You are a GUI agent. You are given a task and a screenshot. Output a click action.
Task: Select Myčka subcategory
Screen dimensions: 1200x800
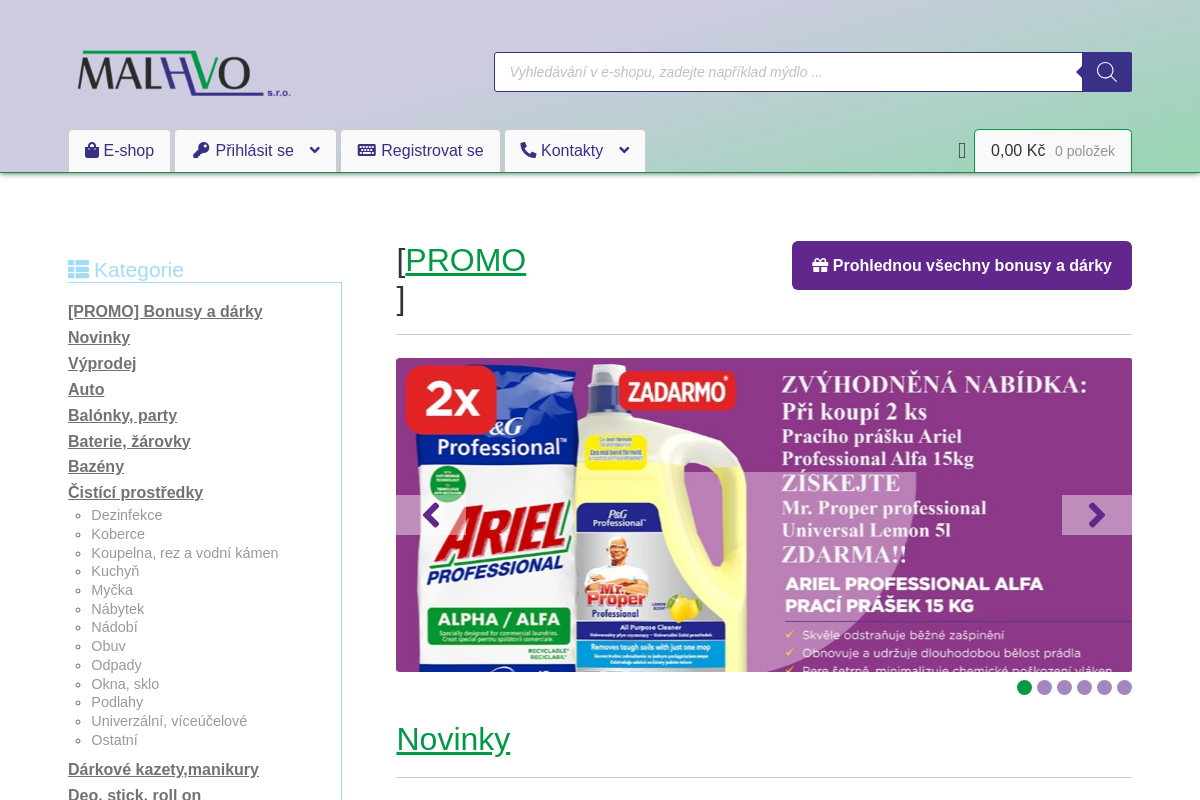(x=112, y=590)
